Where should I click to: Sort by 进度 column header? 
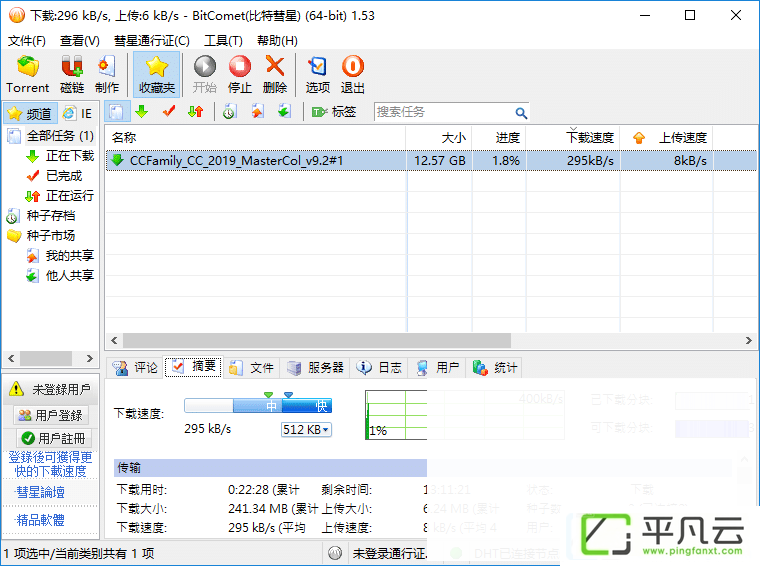tap(499, 138)
